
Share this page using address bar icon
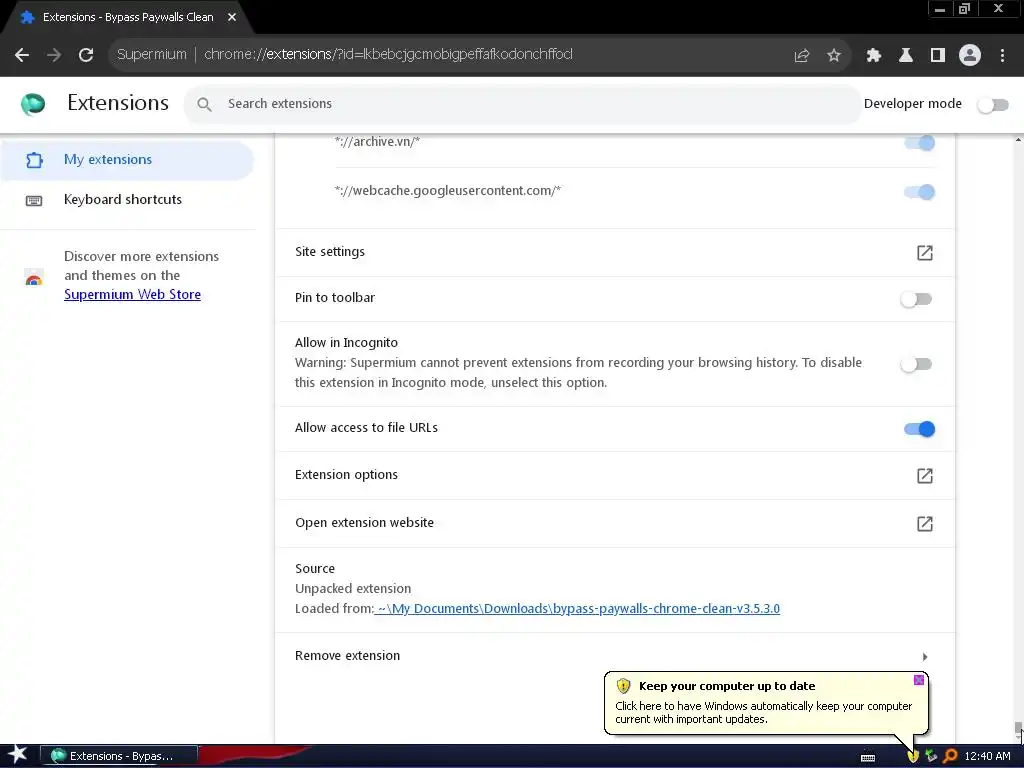click(802, 56)
